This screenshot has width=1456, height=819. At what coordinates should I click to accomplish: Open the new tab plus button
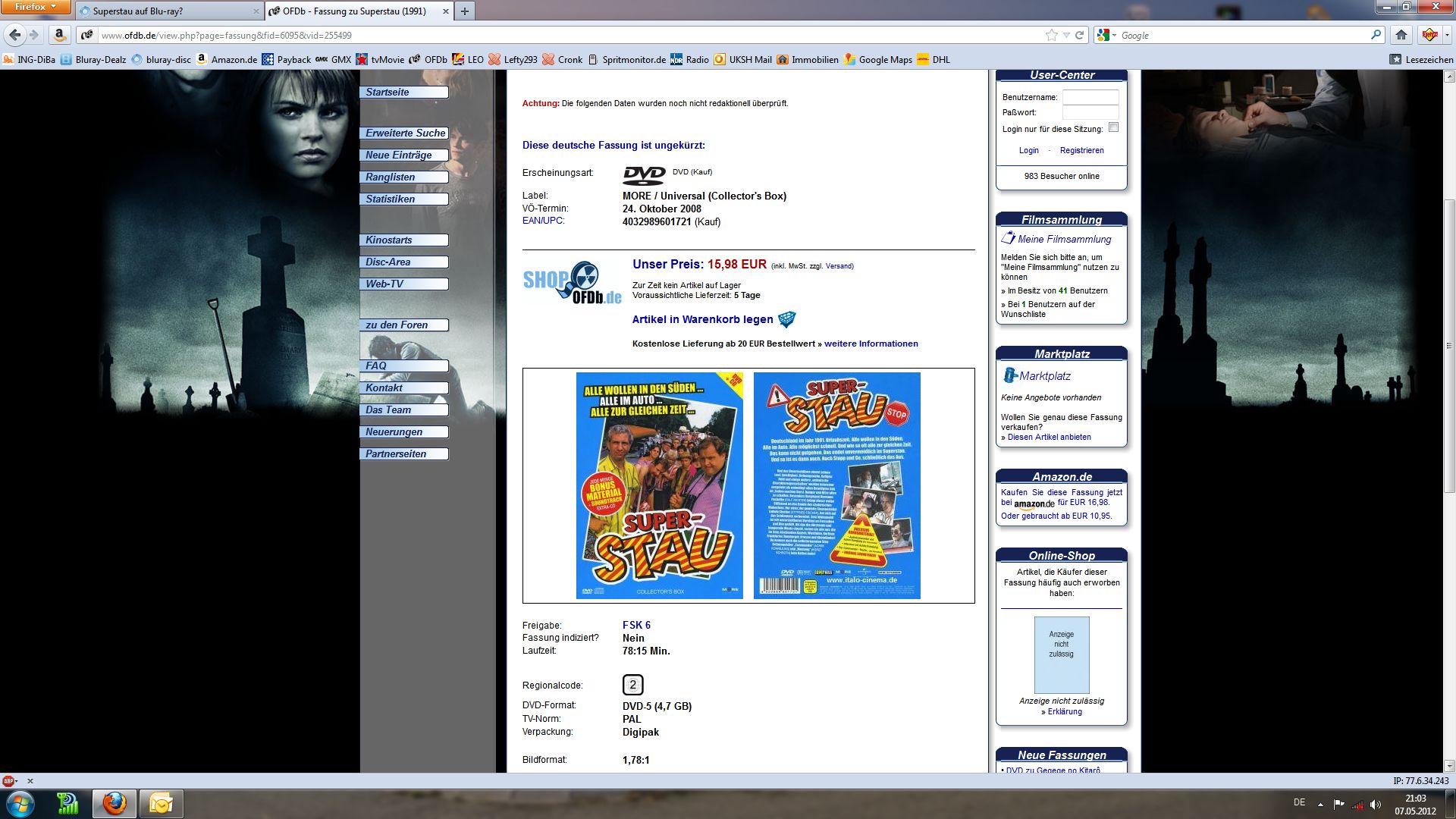coord(465,11)
